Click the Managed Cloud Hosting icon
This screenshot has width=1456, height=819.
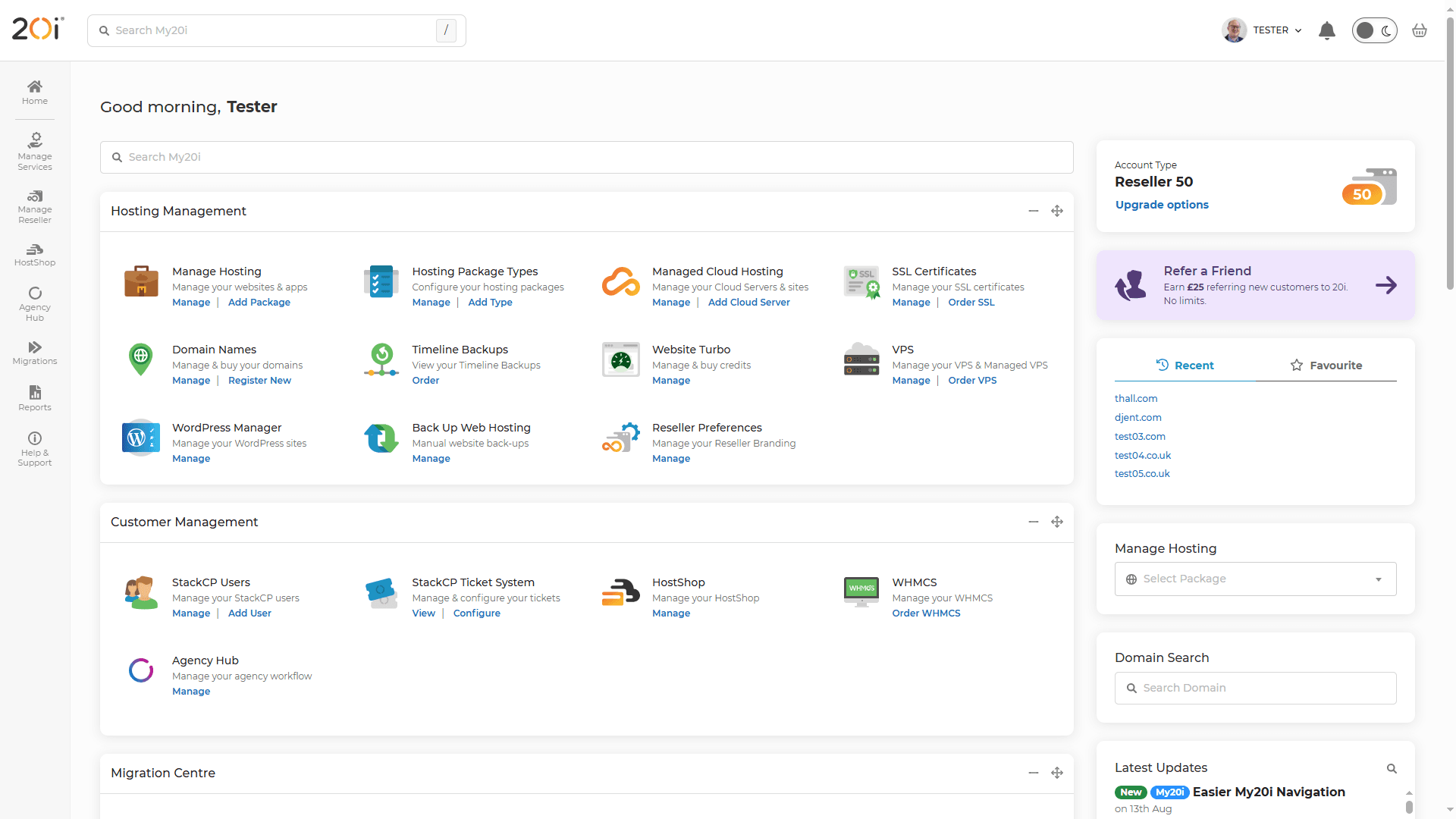pos(621,281)
